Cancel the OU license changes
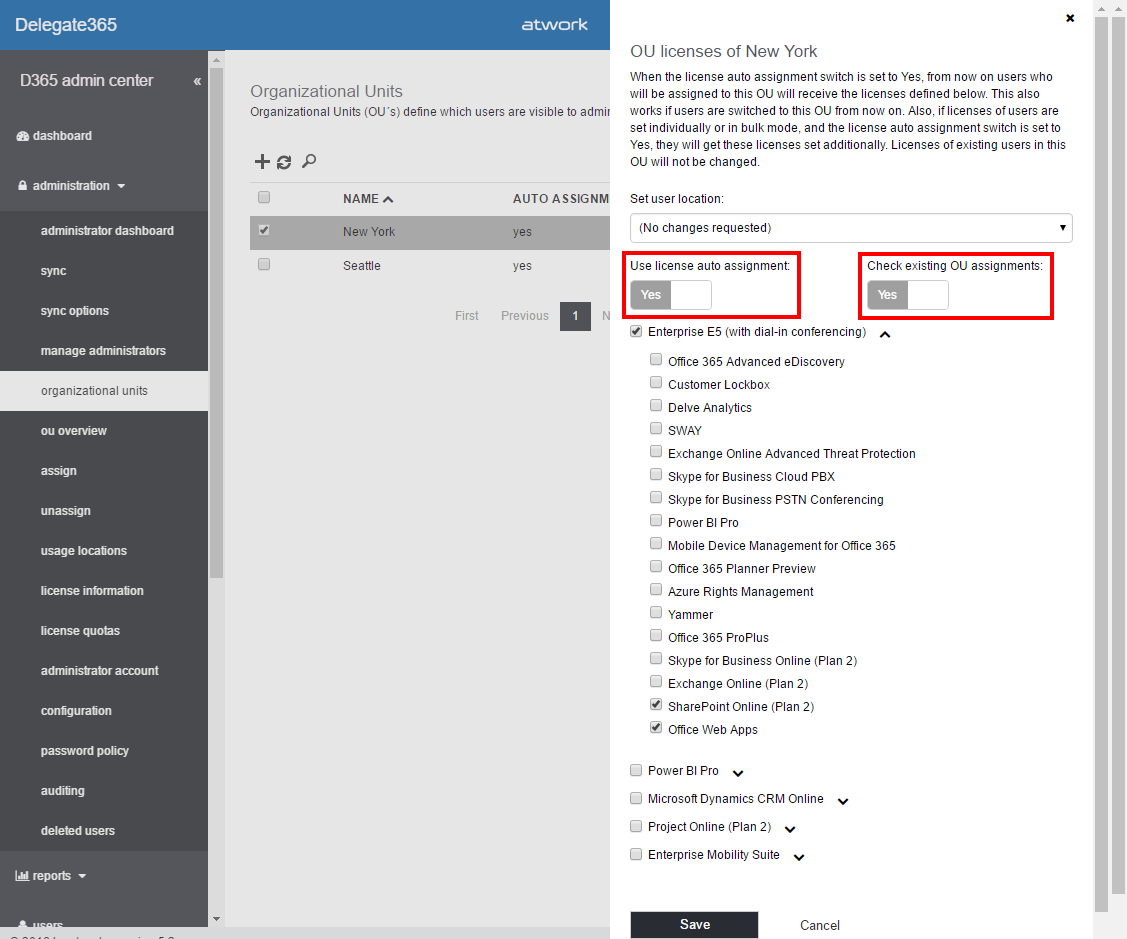 [819, 925]
